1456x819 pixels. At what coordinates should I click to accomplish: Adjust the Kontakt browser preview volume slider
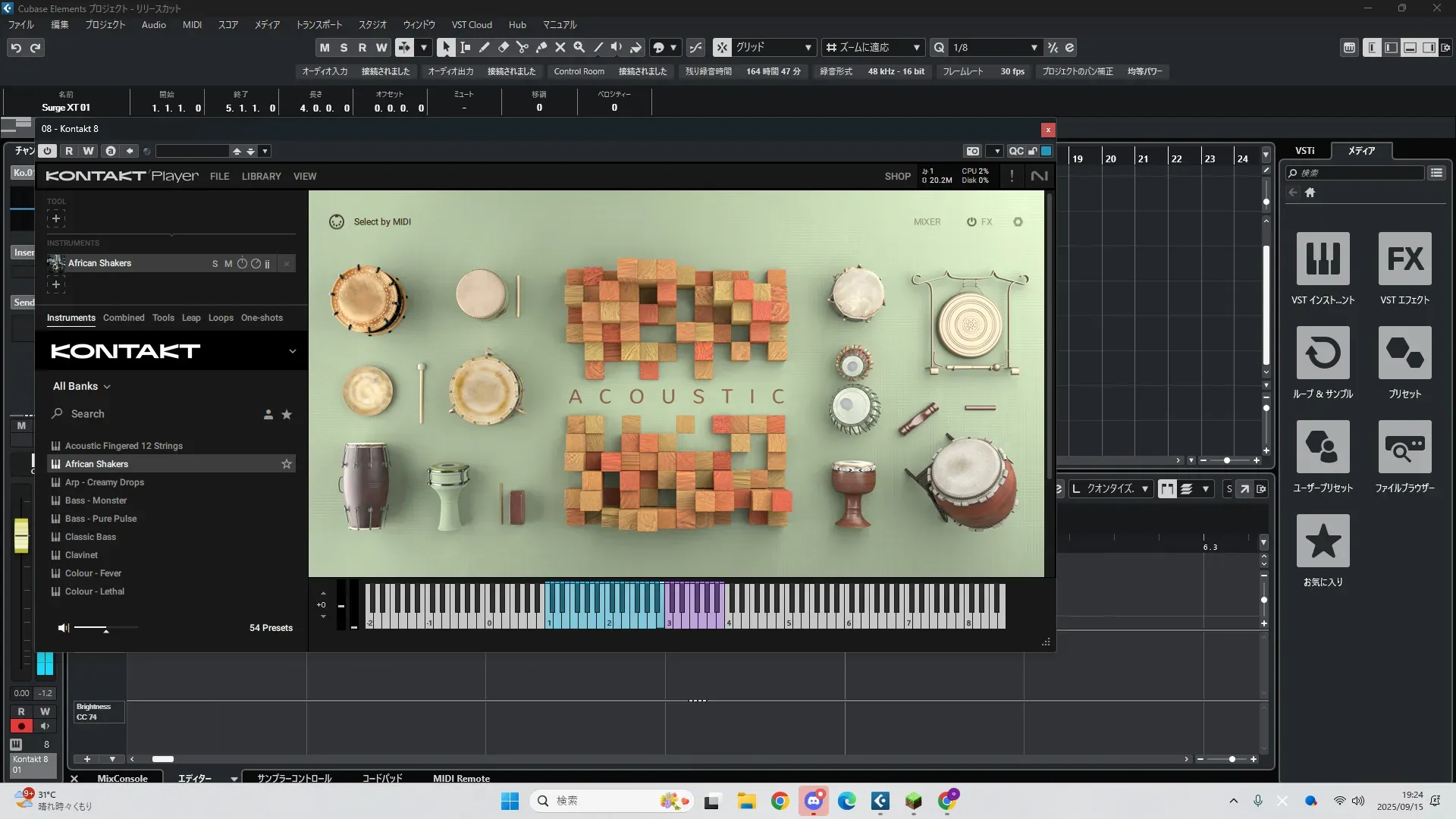pos(106,628)
